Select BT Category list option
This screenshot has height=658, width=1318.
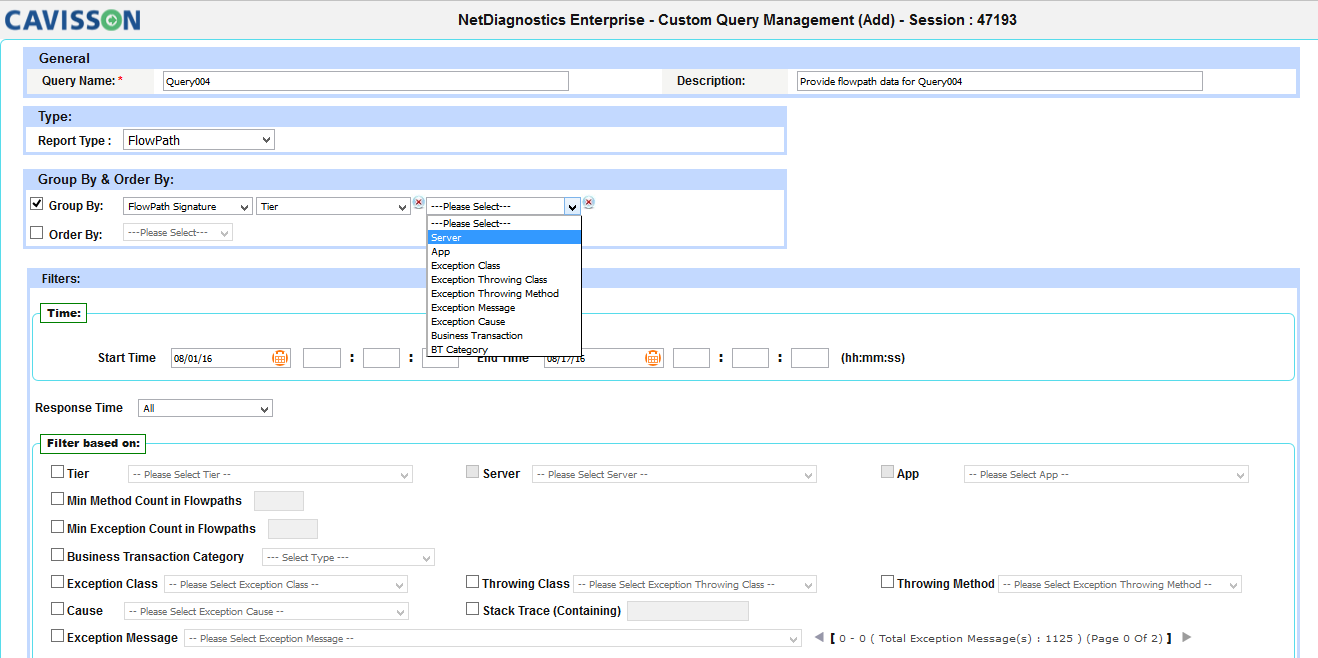click(504, 349)
